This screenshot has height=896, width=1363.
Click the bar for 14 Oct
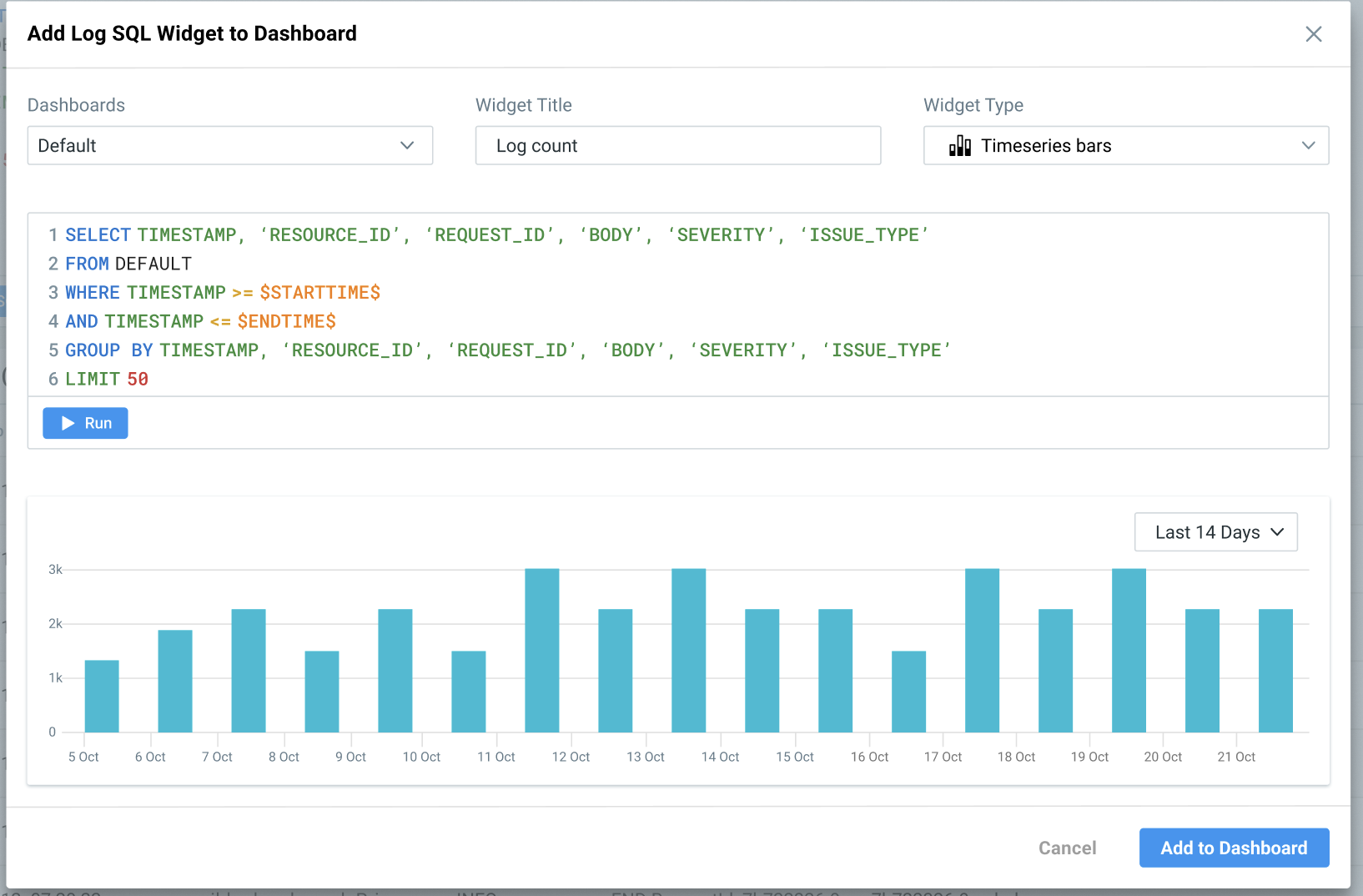coord(762,671)
